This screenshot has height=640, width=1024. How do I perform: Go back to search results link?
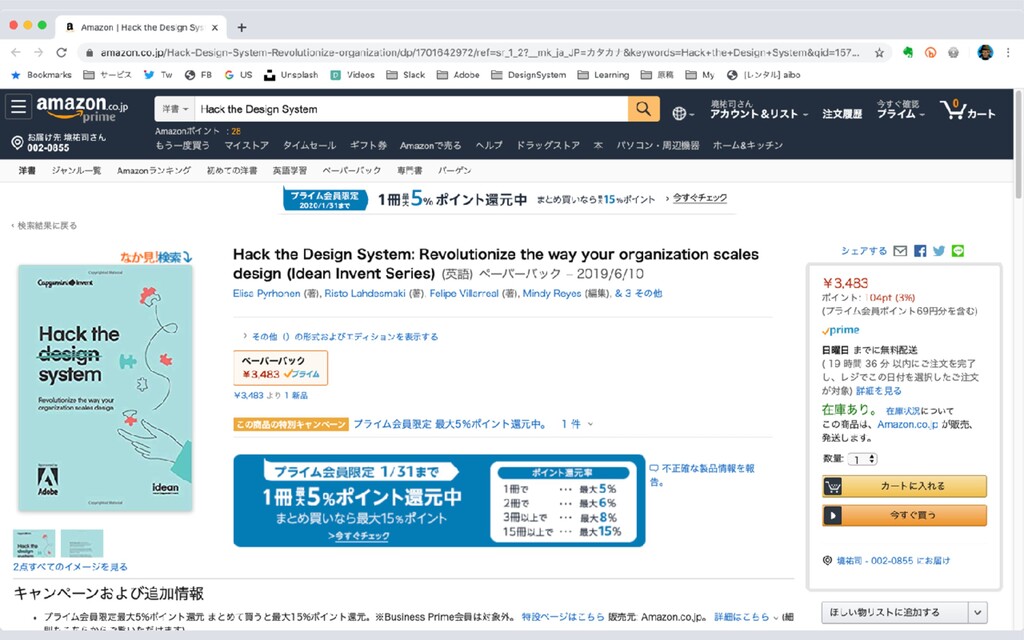point(44,226)
